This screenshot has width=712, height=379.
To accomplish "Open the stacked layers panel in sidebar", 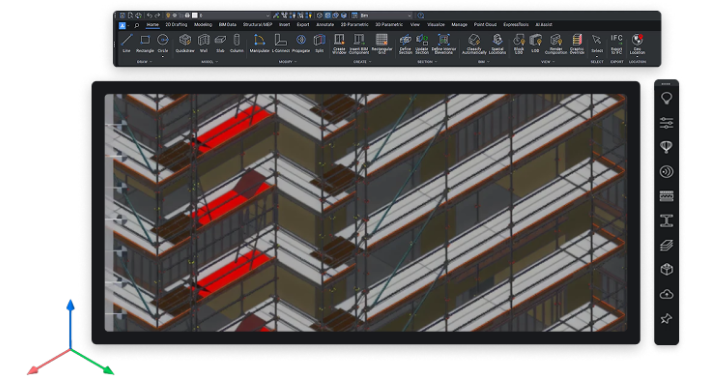I will pos(666,245).
